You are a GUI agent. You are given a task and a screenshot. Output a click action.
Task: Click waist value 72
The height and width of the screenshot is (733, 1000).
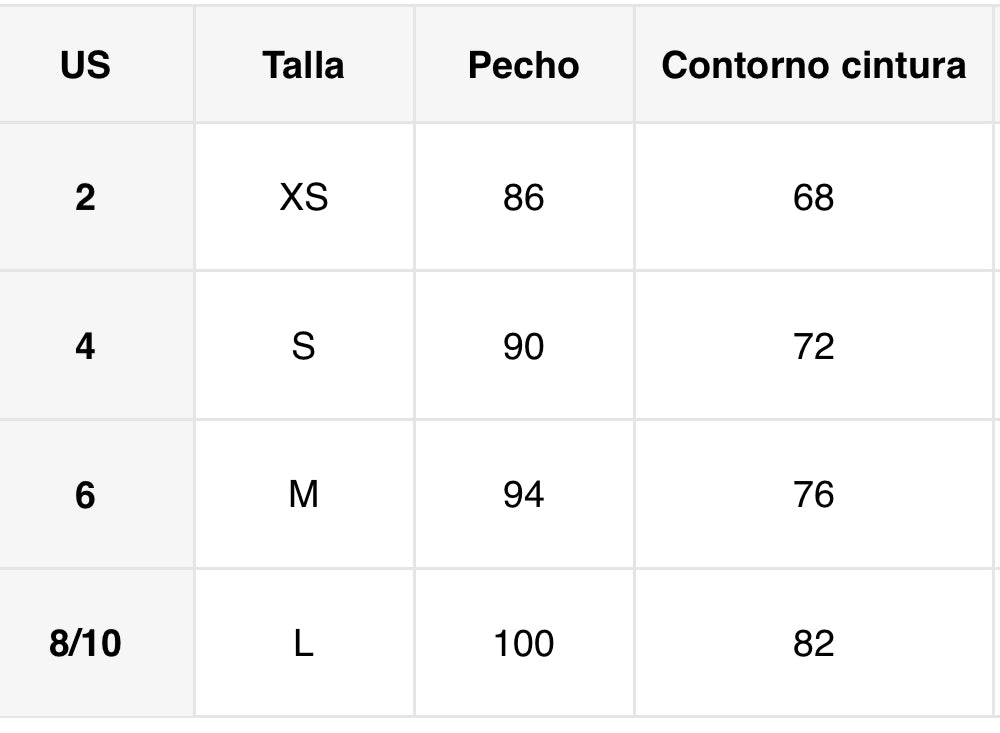pyautogui.click(x=813, y=346)
